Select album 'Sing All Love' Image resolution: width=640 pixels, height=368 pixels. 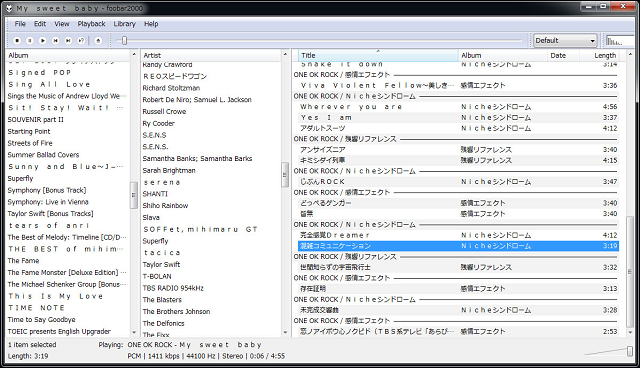pyautogui.click(x=49, y=84)
